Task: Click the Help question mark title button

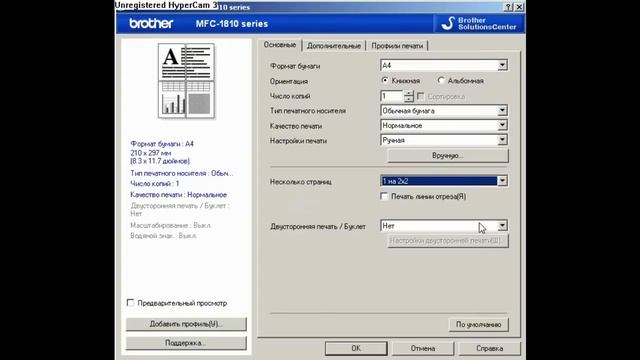Action: coord(508,7)
